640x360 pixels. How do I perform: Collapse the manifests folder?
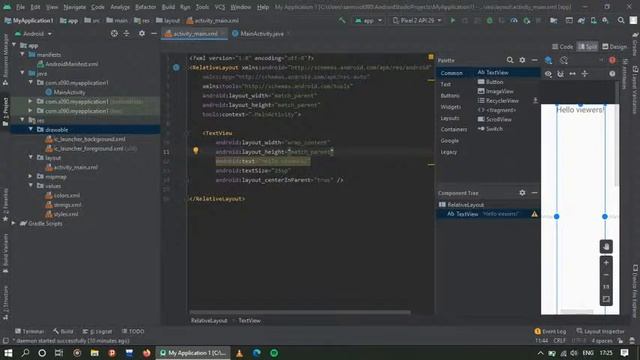click(22, 55)
